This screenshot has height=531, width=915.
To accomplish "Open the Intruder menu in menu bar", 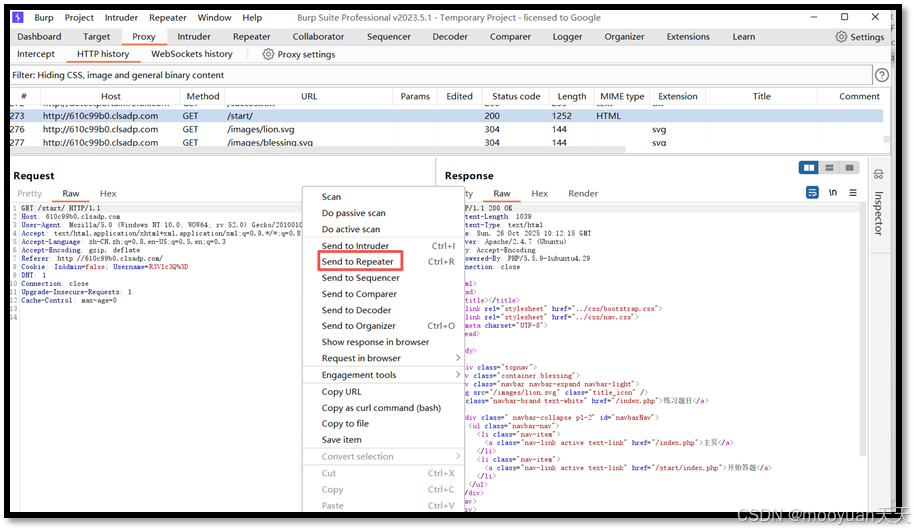I will point(121,18).
